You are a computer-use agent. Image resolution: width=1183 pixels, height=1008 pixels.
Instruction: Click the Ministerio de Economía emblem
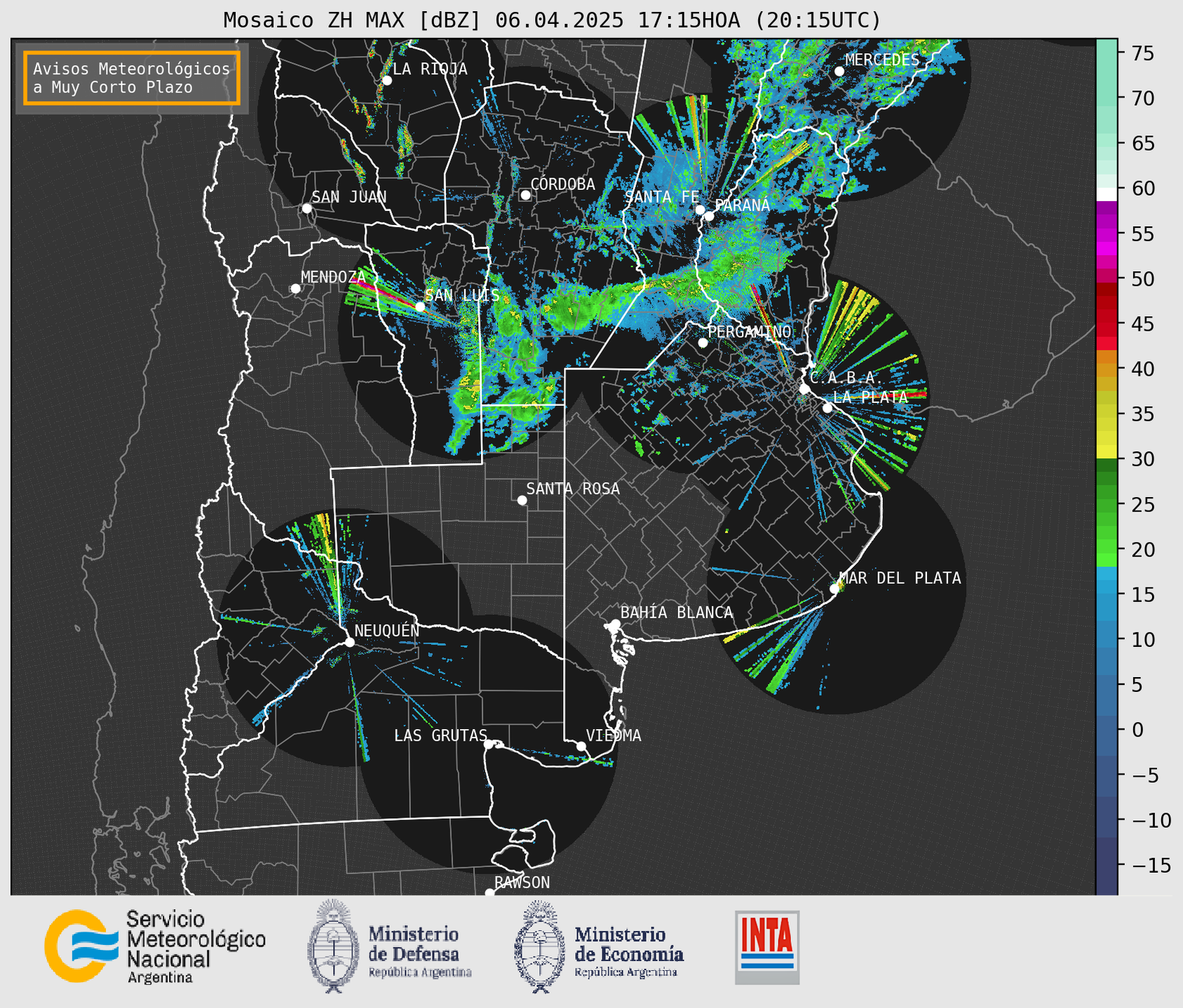pos(540,946)
